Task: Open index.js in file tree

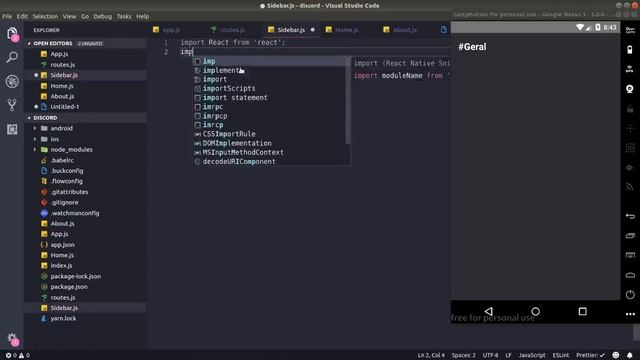Action: (86, 266)
